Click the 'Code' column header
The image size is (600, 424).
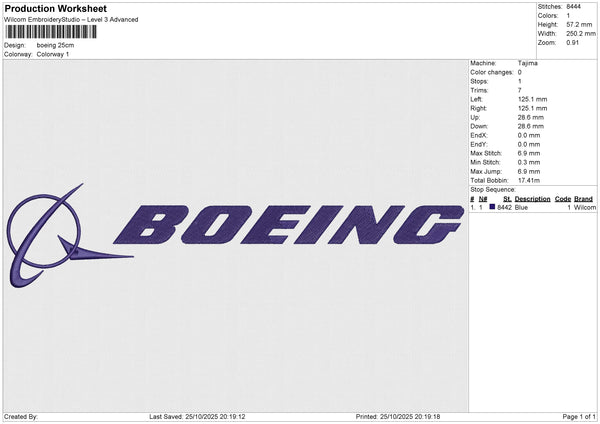562,199
